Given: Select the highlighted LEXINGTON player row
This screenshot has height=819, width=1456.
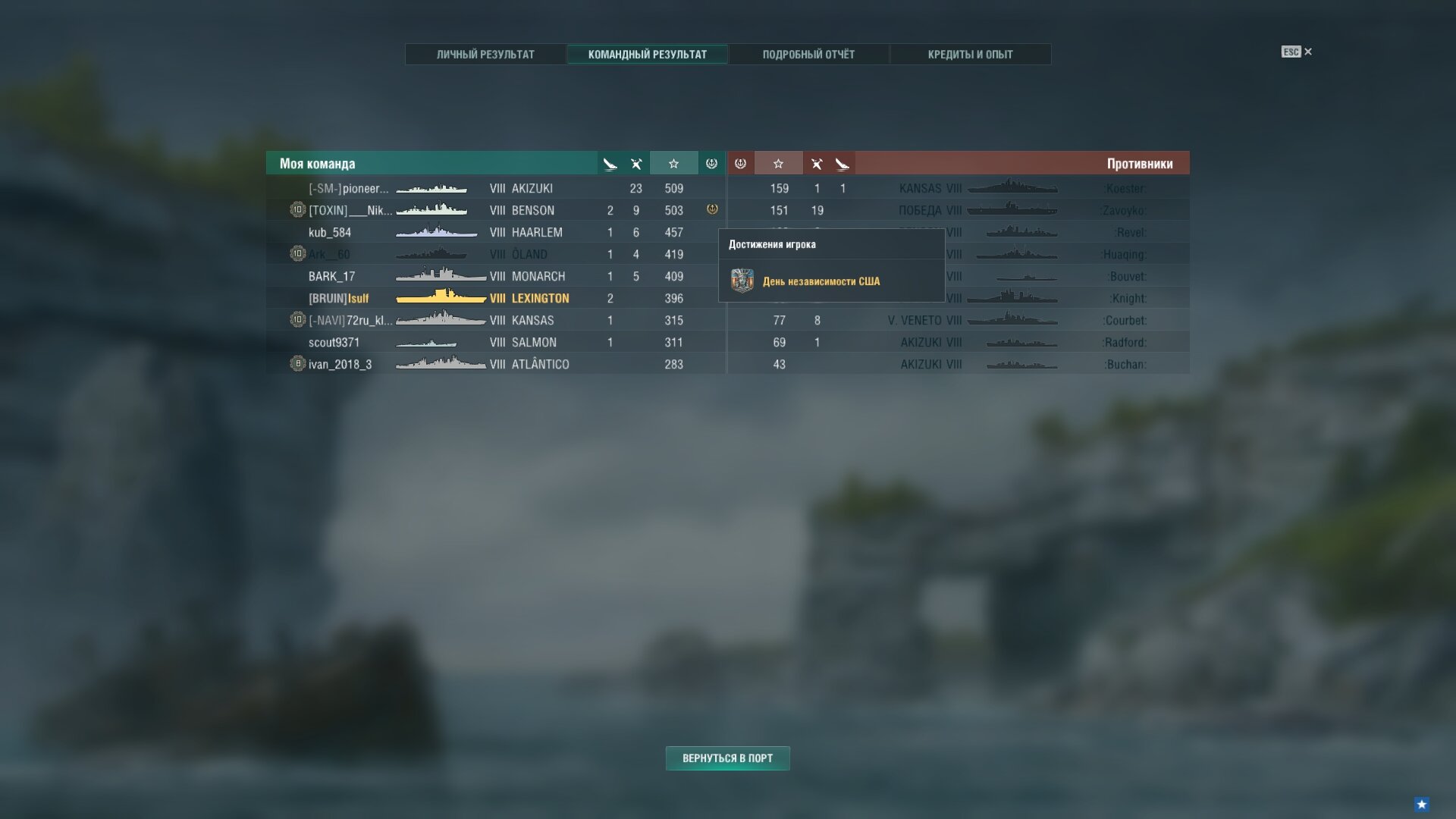Looking at the screenshot, I should (496, 298).
